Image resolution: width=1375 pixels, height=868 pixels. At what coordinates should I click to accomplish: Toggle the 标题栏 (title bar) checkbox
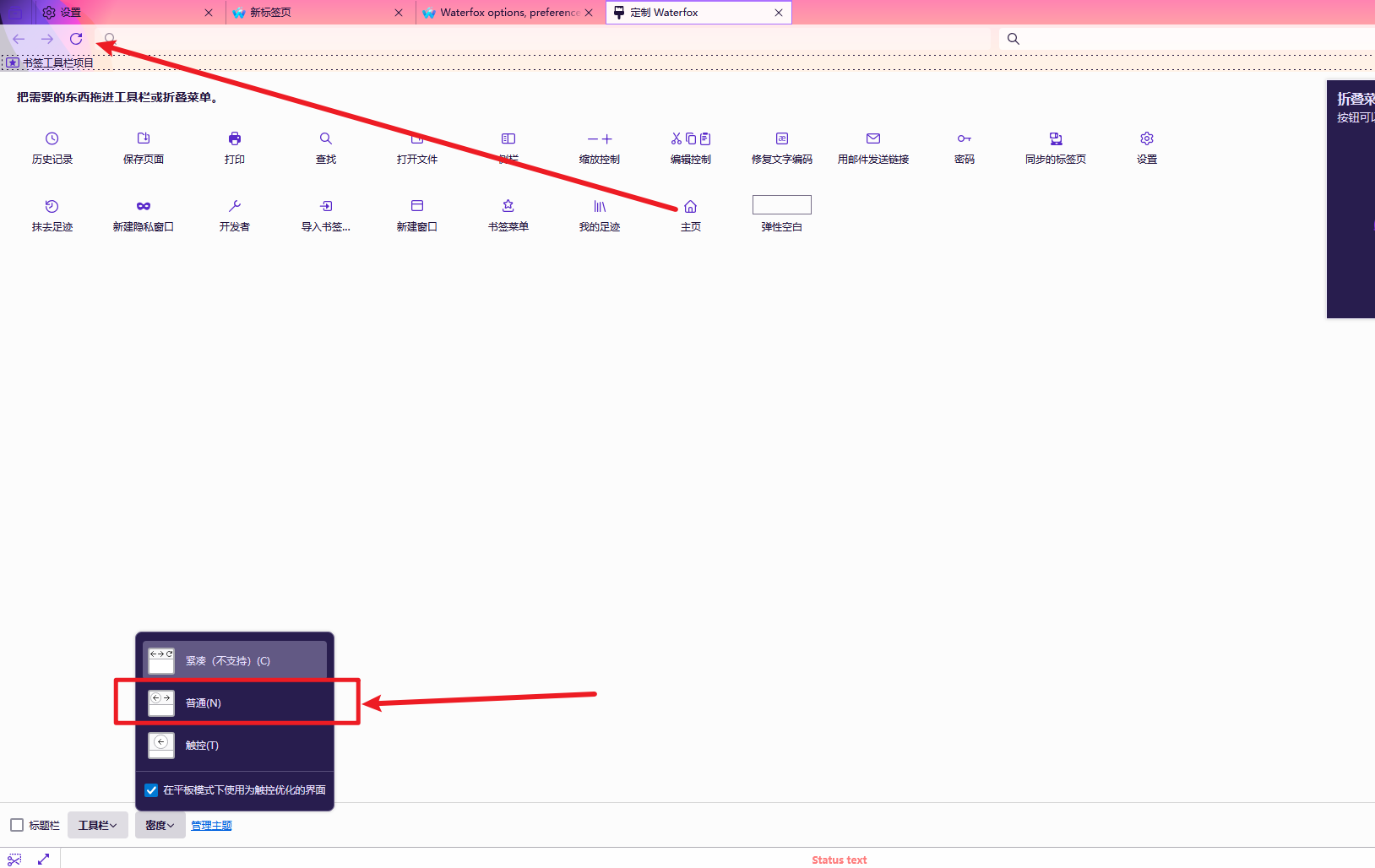(x=17, y=825)
